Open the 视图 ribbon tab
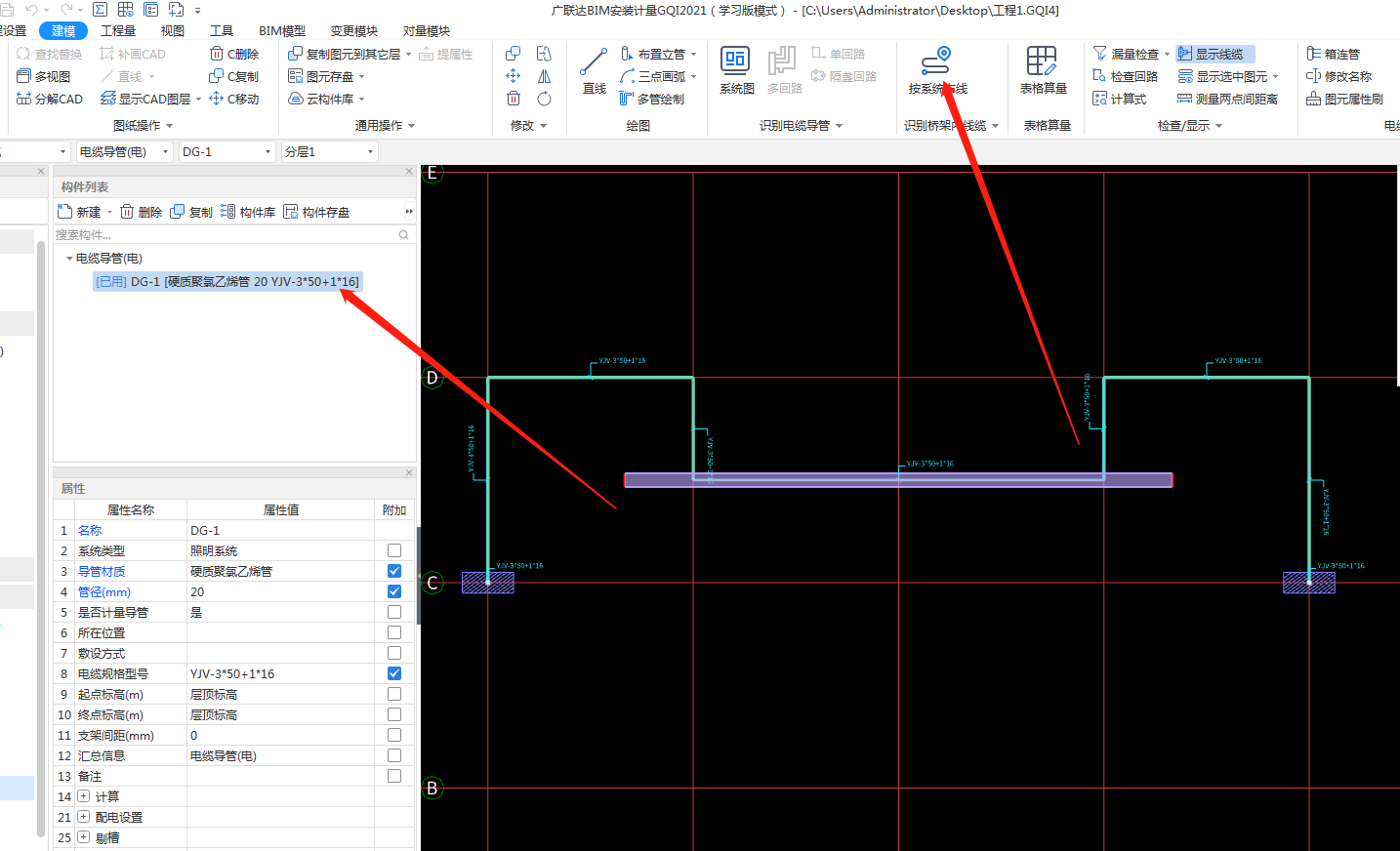This screenshot has width=1400, height=851. (173, 30)
